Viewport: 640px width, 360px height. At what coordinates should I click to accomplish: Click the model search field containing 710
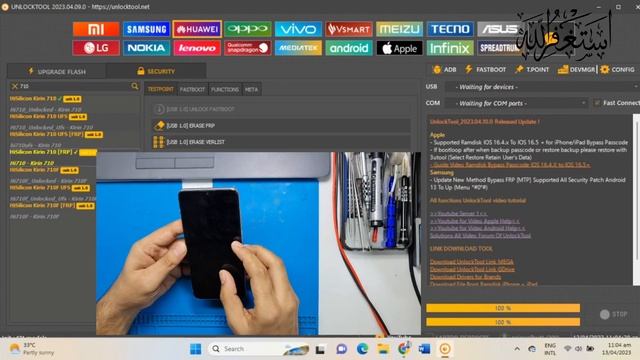(74, 86)
